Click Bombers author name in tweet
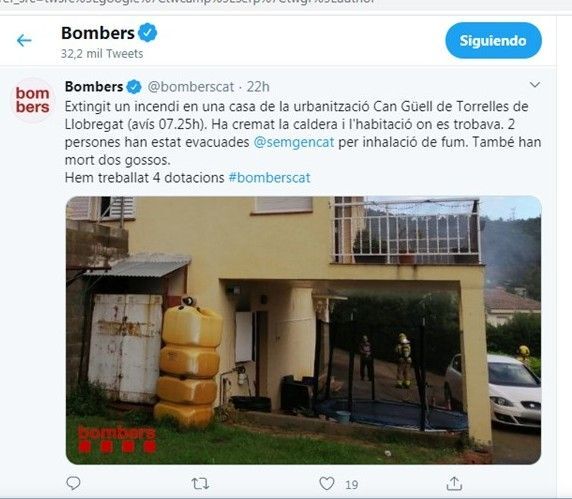The image size is (572, 499). click(x=94, y=87)
